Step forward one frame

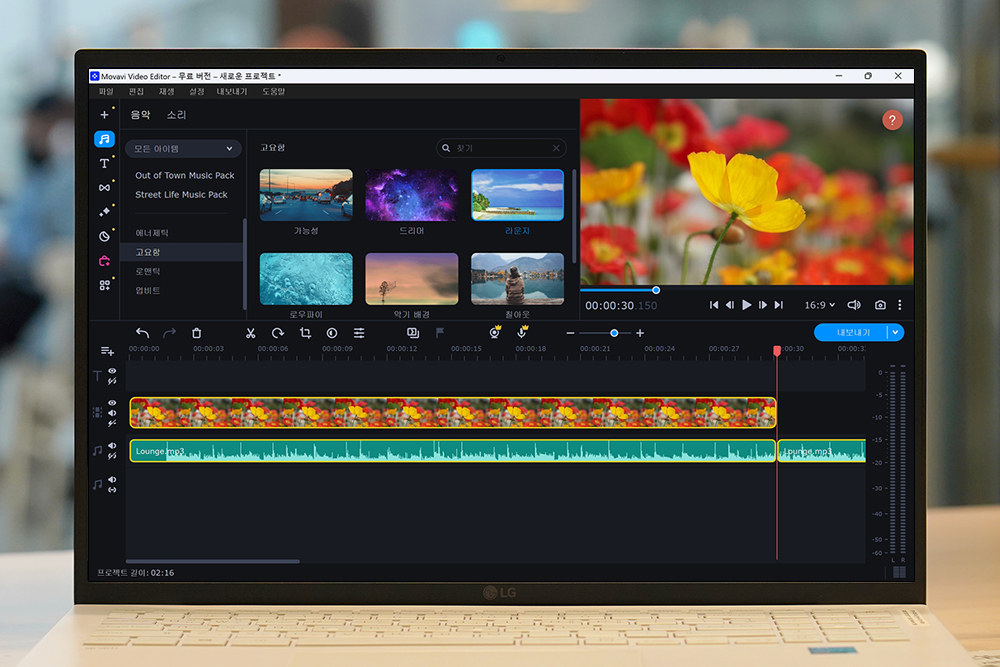click(763, 305)
